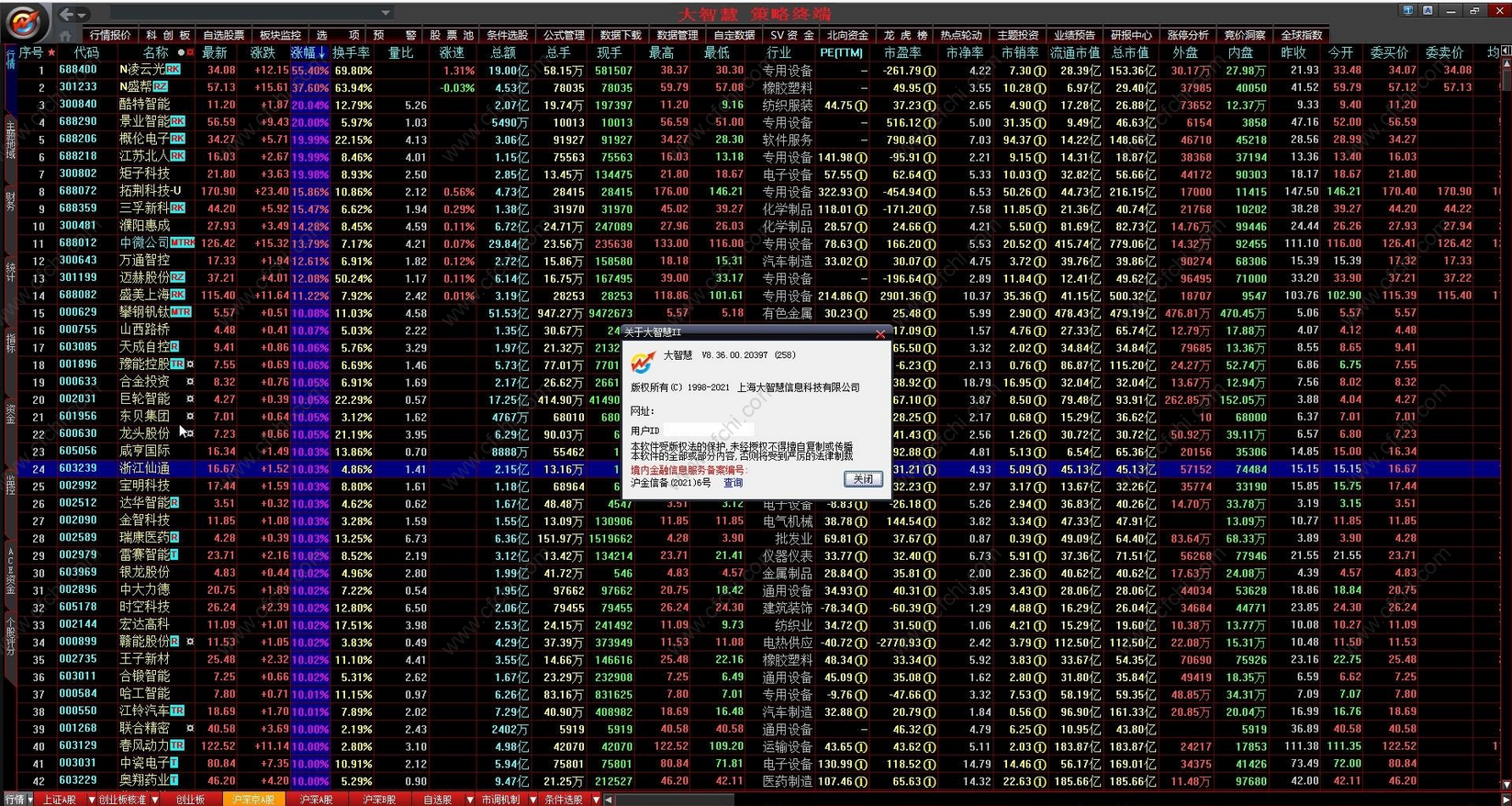This screenshot has height=806, width=1512.
Task: Click info icon beside 酷特智能 市销率 4.90
Action: pyautogui.click(x=1039, y=106)
